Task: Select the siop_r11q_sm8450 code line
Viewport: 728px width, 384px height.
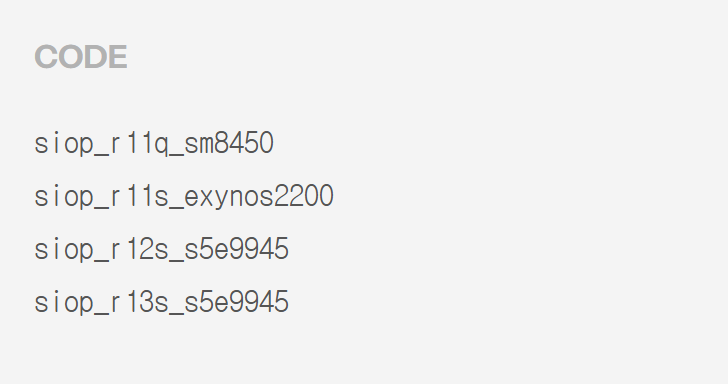Action: [154, 143]
